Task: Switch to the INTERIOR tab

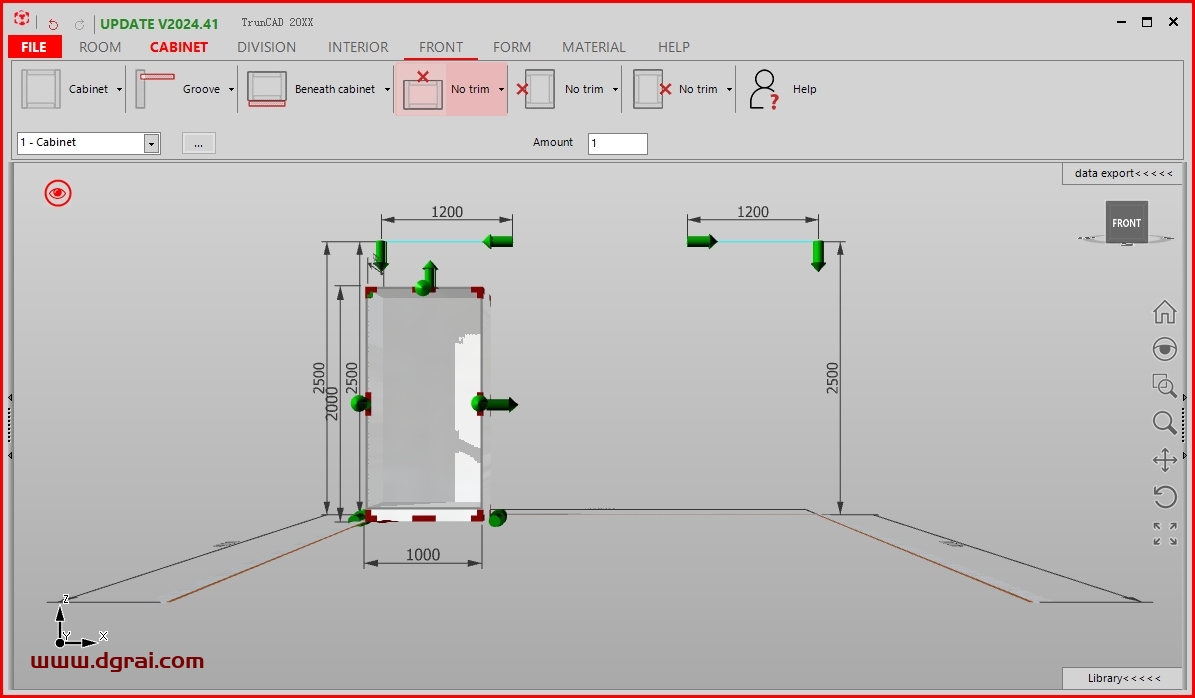Action: pyautogui.click(x=358, y=47)
